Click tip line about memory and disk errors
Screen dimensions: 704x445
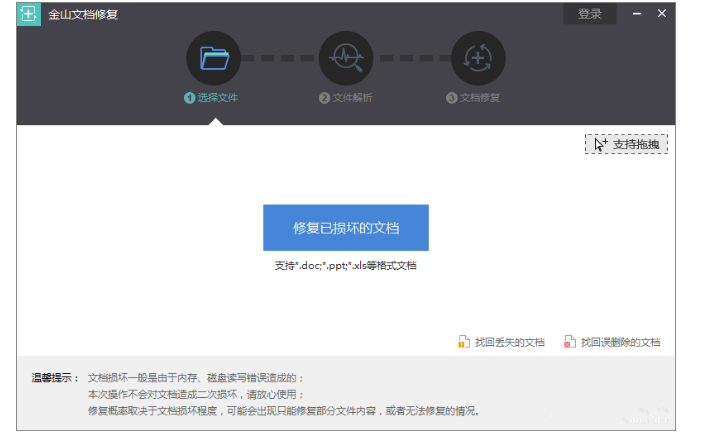tap(196, 378)
